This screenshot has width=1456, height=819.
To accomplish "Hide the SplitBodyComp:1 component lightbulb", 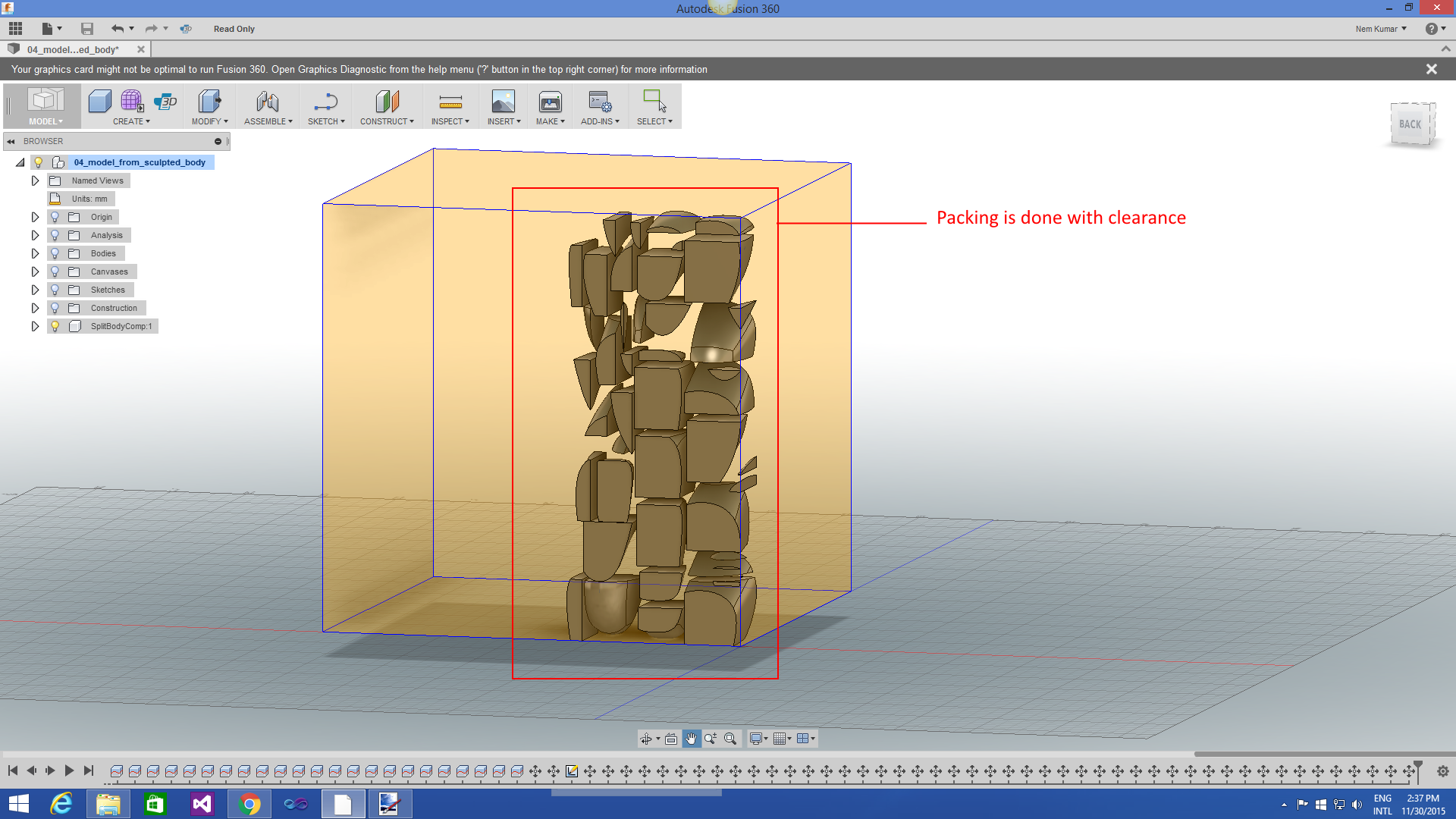I will pyautogui.click(x=55, y=326).
